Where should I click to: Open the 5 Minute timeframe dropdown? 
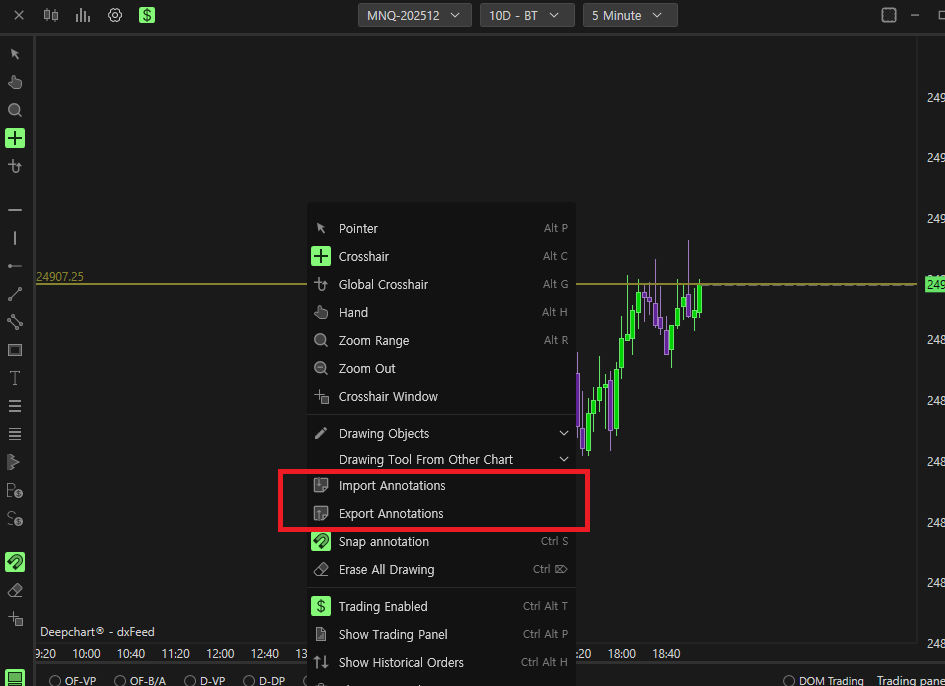coord(630,16)
